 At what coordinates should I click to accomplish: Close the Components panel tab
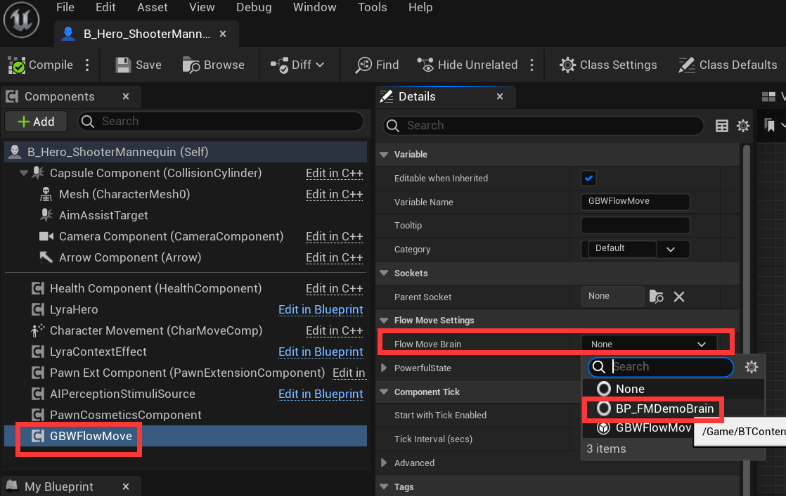coord(126,96)
